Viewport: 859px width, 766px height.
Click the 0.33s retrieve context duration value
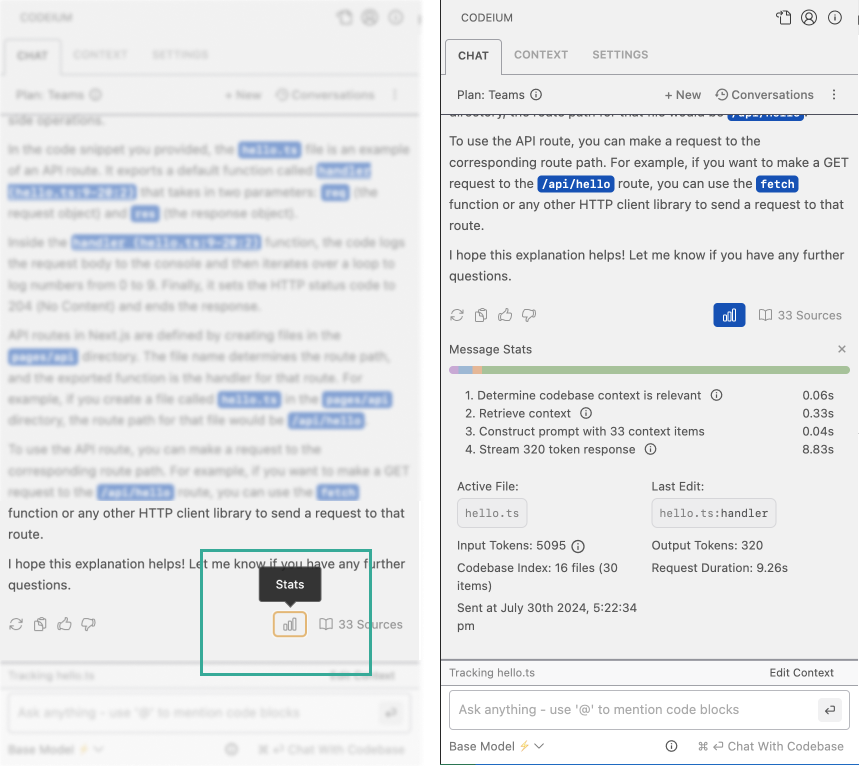pos(818,413)
